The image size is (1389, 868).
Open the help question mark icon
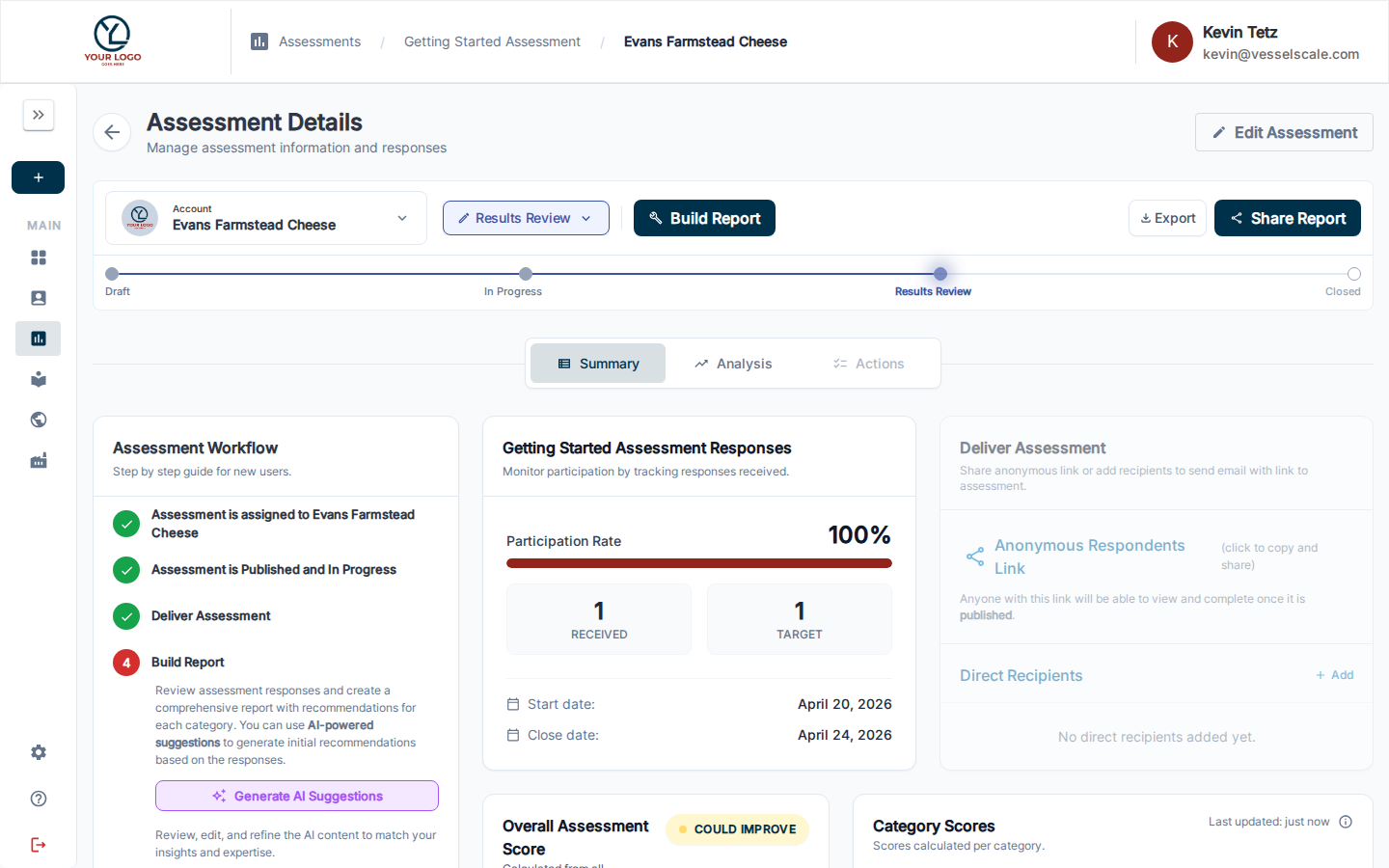[x=39, y=799]
